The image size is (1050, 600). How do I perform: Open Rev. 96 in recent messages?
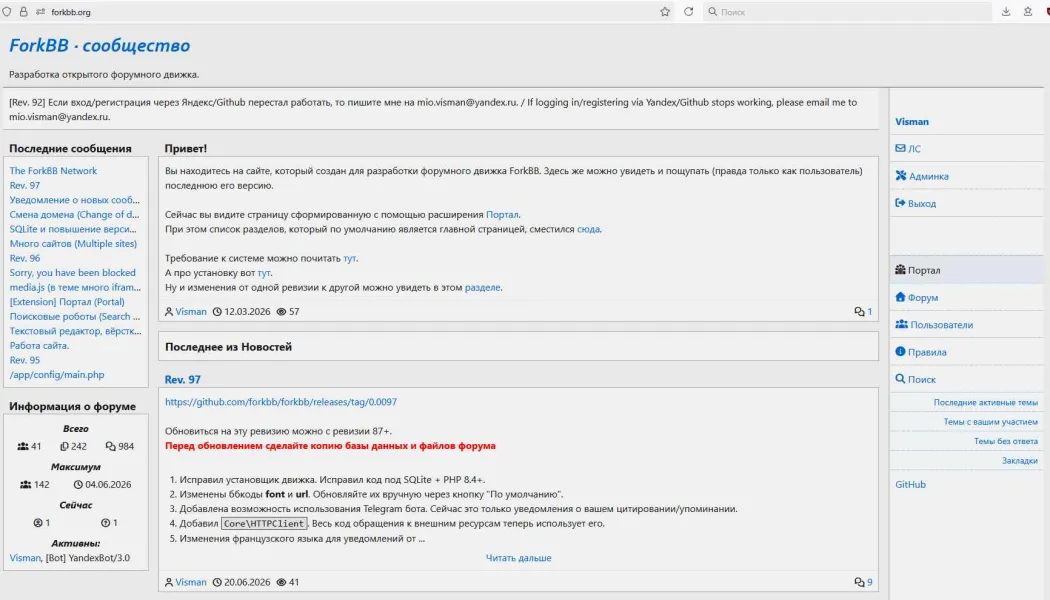point(25,258)
